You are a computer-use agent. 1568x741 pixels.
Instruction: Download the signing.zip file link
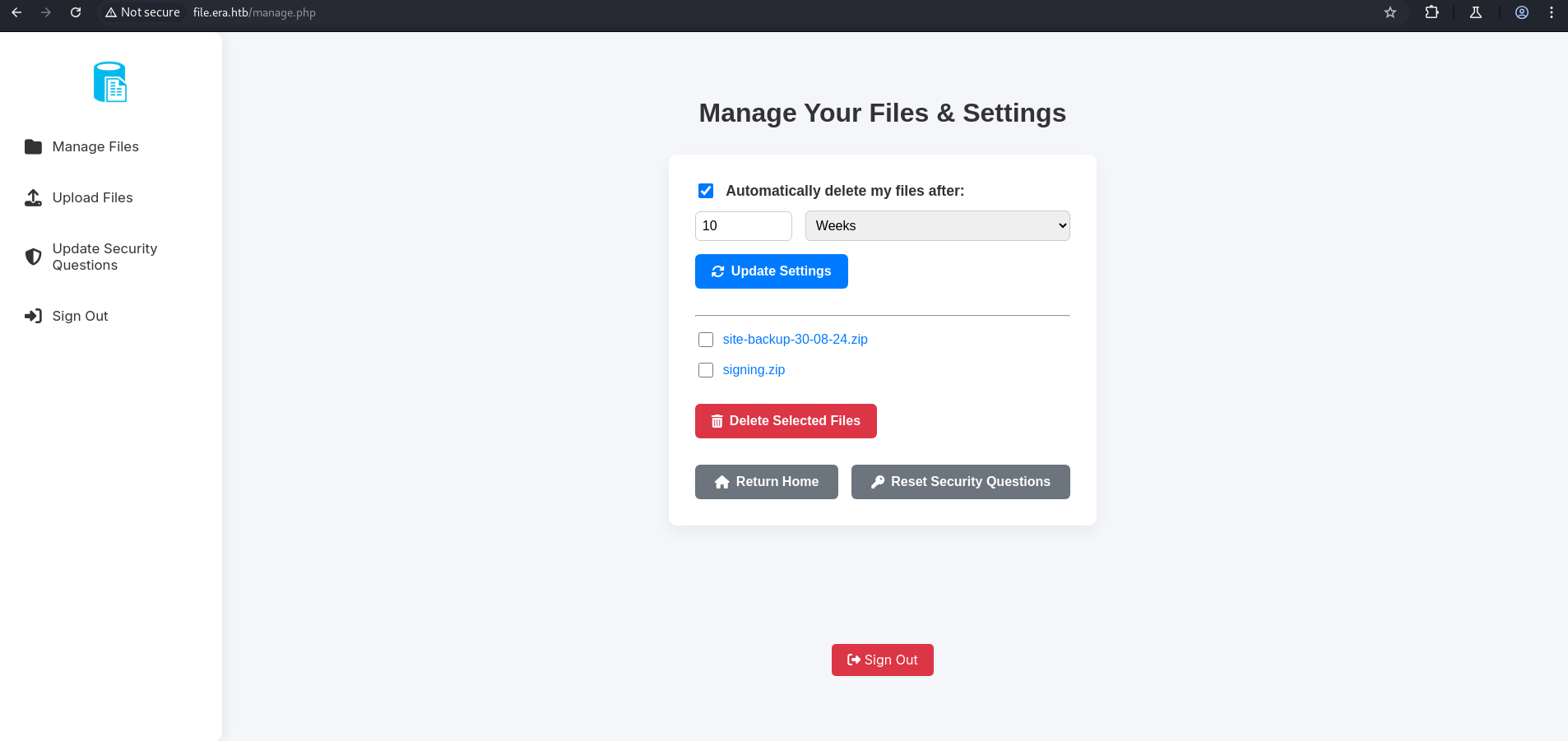point(754,370)
